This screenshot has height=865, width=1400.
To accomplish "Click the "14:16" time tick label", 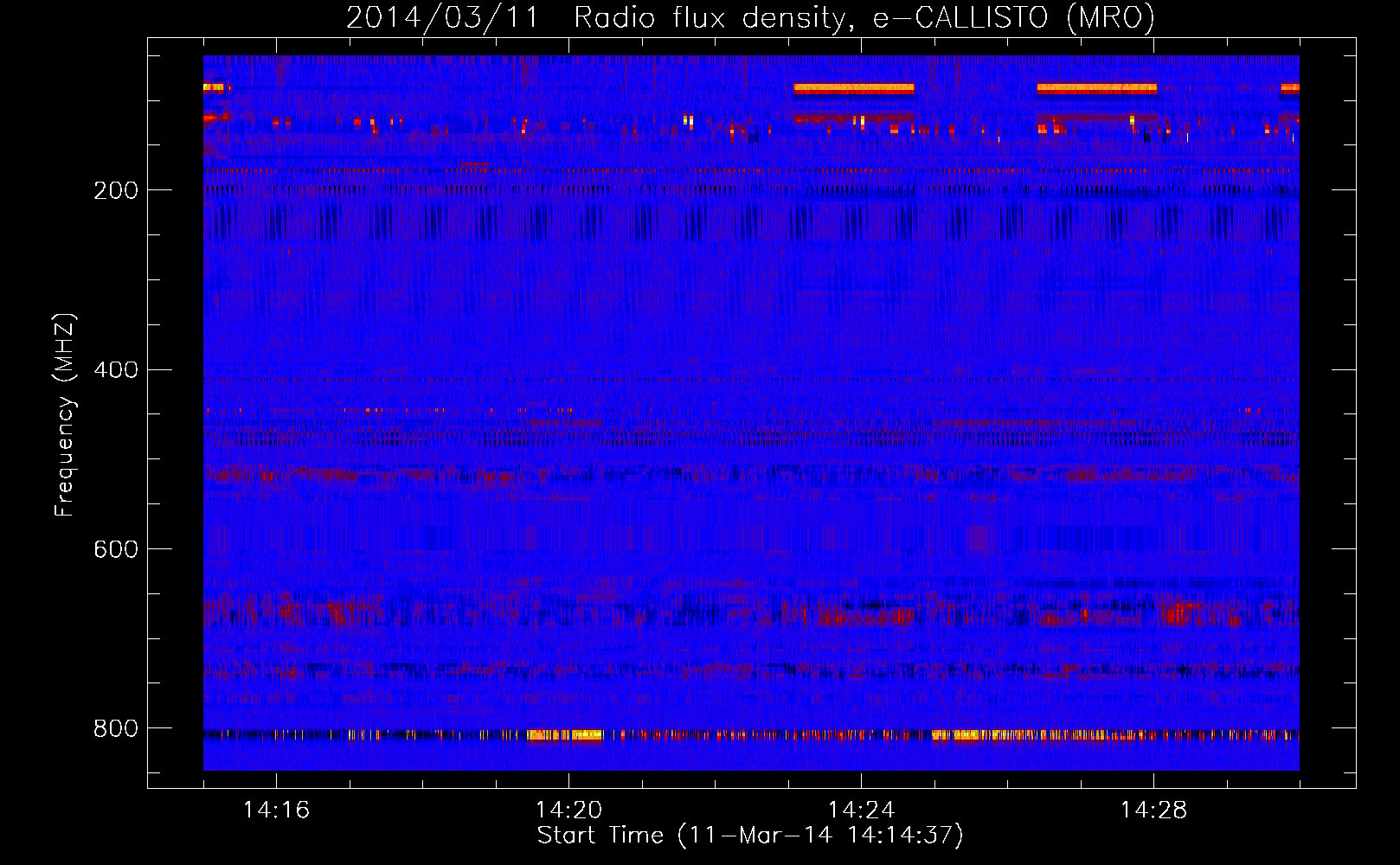I will 276,810.
